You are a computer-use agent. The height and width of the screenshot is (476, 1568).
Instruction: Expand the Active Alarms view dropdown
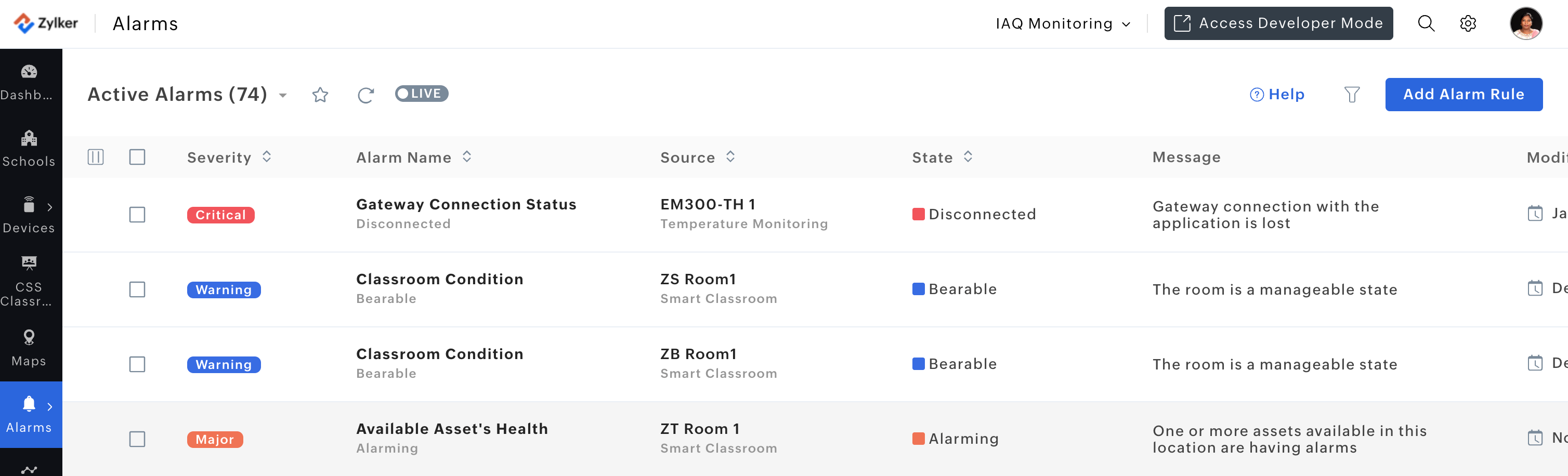coord(283,96)
